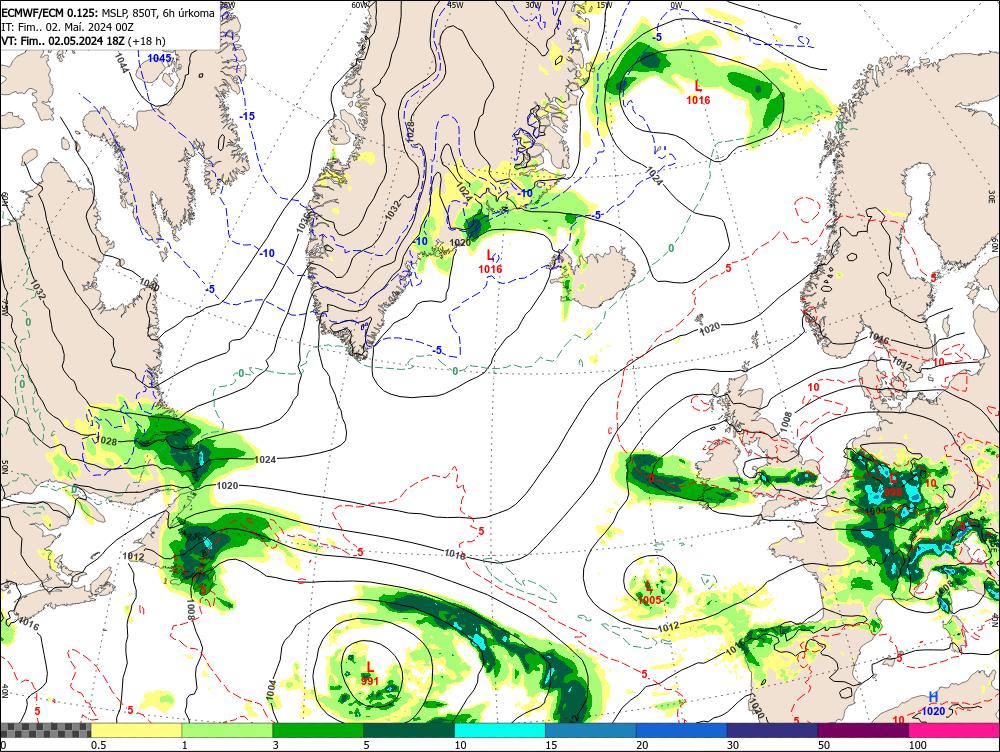Select the dark green 5–10 legend band
This screenshot has height=752, width=1000.
pyautogui.click(x=409, y=730)
